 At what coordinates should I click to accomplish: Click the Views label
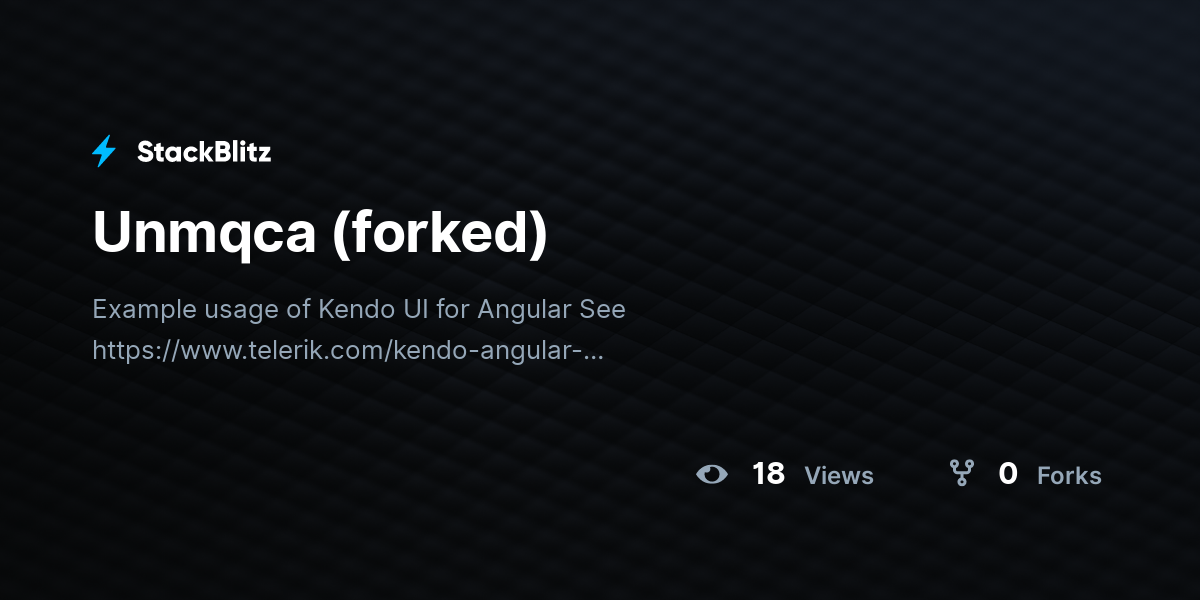point(839,476)
